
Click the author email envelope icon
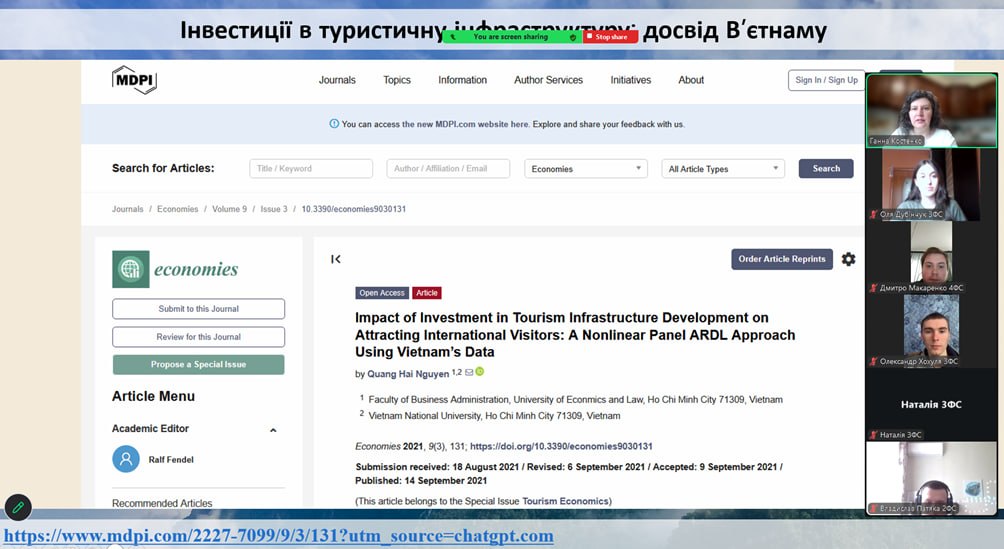(469, 373)
